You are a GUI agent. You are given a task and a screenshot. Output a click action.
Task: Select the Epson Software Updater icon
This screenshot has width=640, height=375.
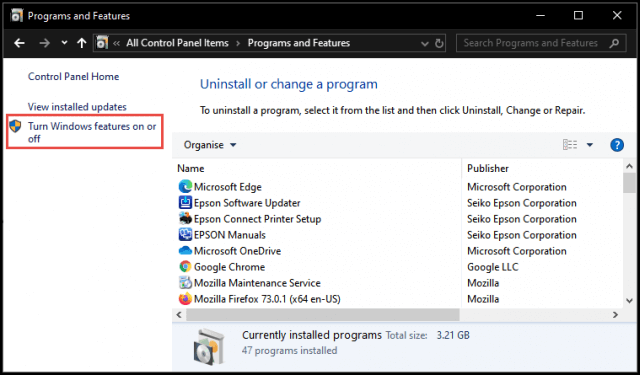(x=185, y=203)
